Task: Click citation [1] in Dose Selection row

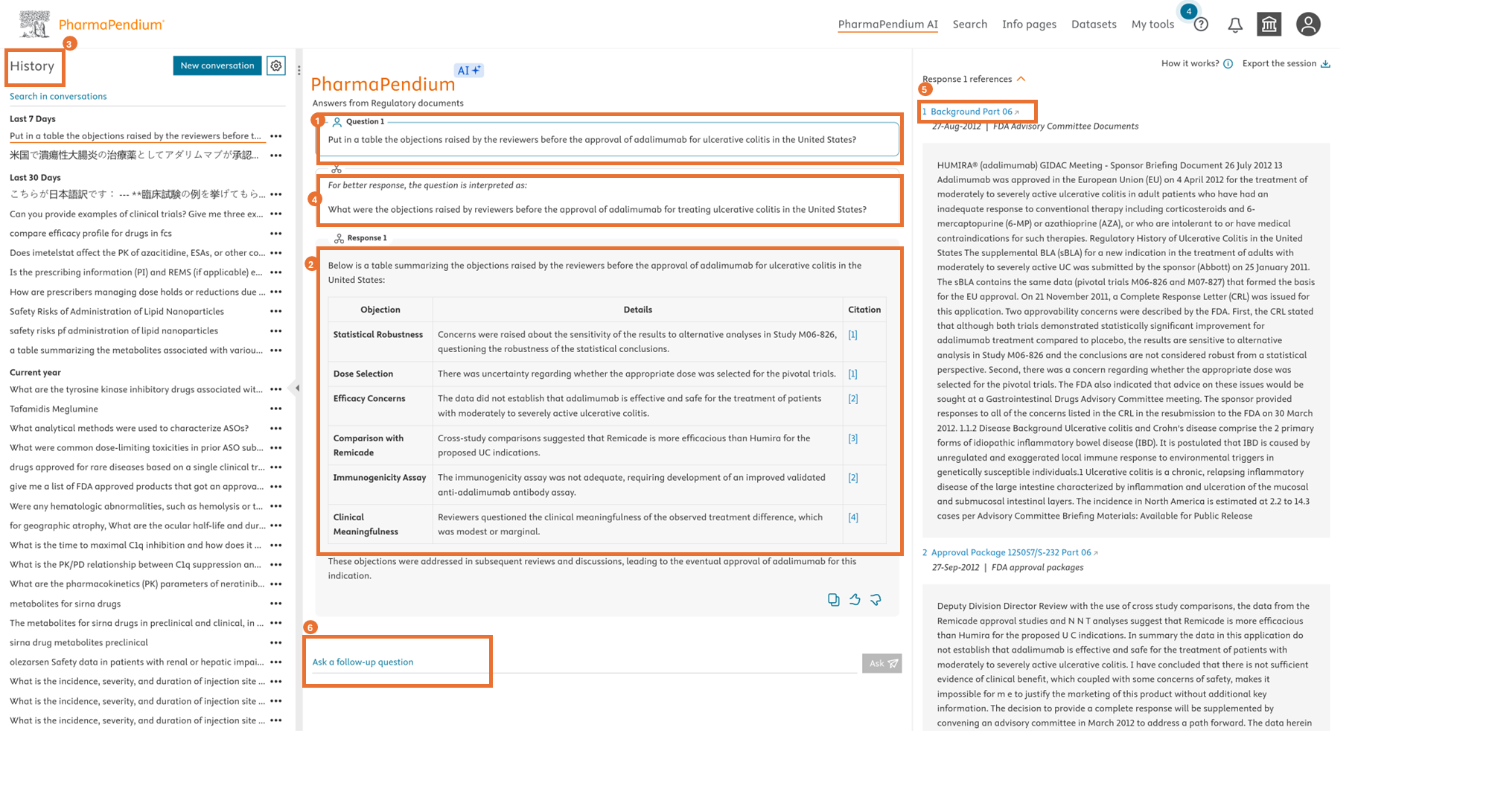Action: point(853,374)
